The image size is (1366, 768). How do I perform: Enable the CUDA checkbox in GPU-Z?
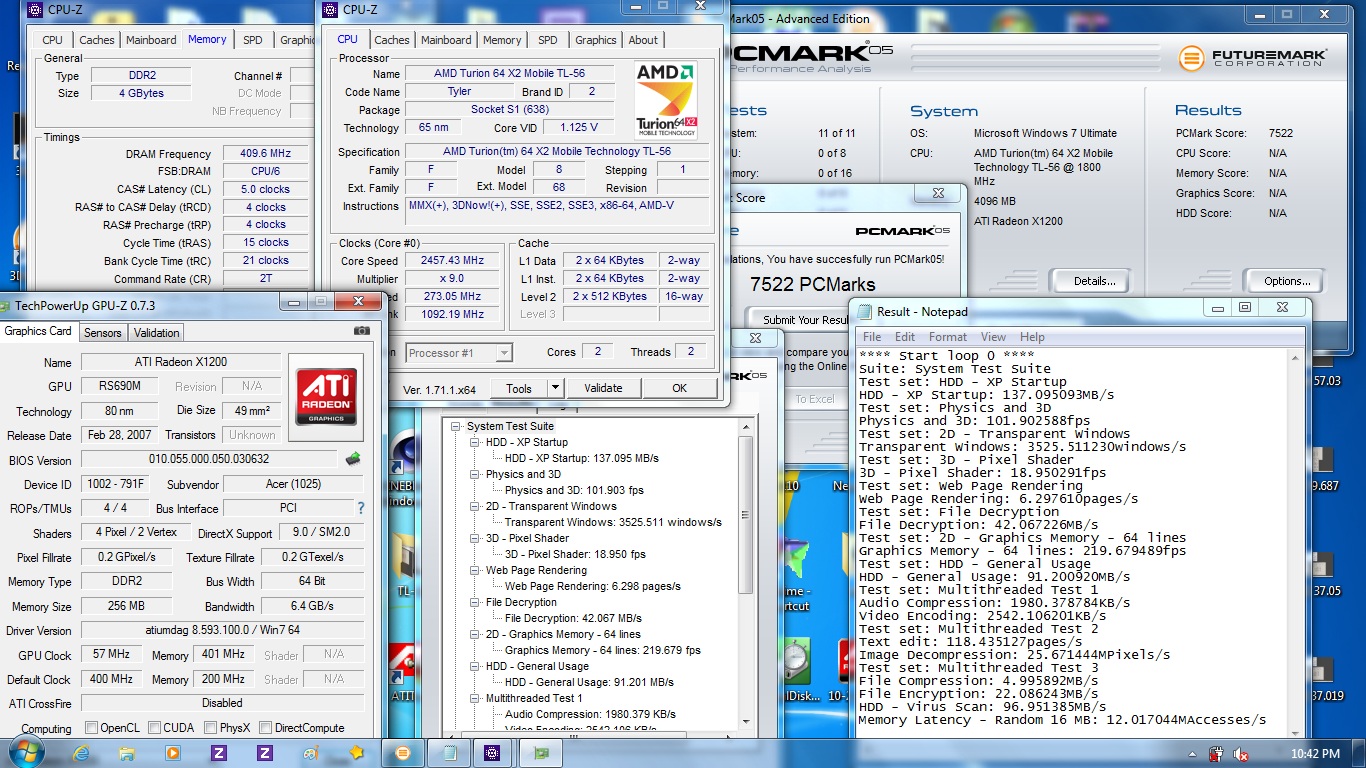[154, 728]
